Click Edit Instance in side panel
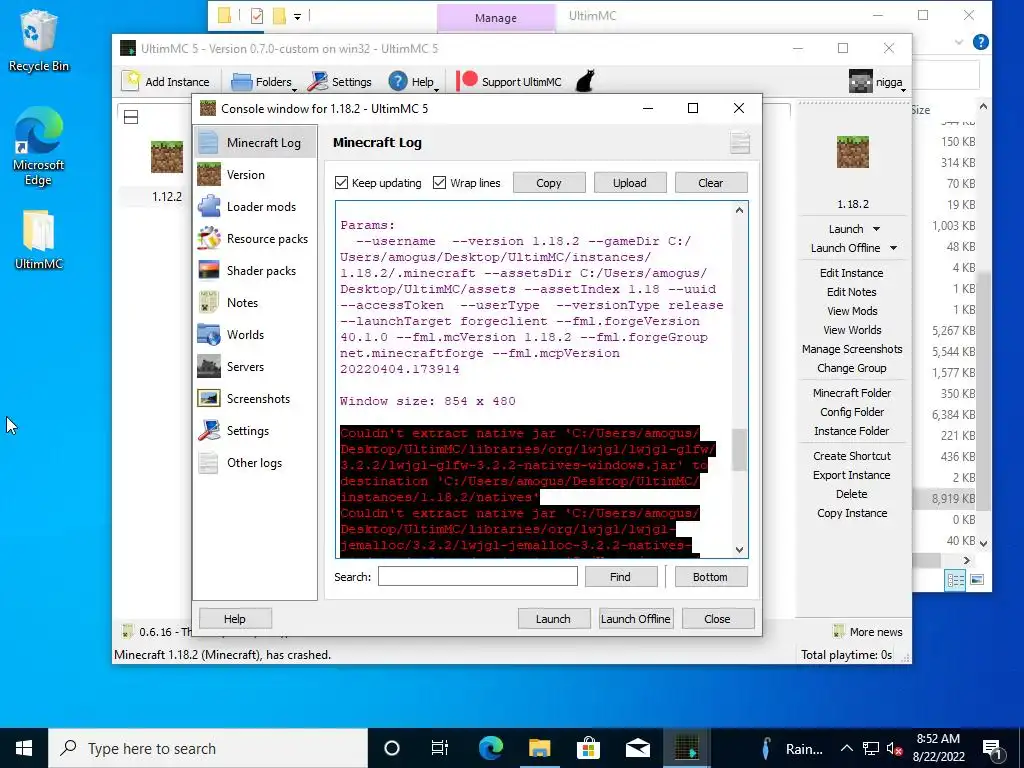This screenshot has height=768, width=1024. (x=852, y=273)
